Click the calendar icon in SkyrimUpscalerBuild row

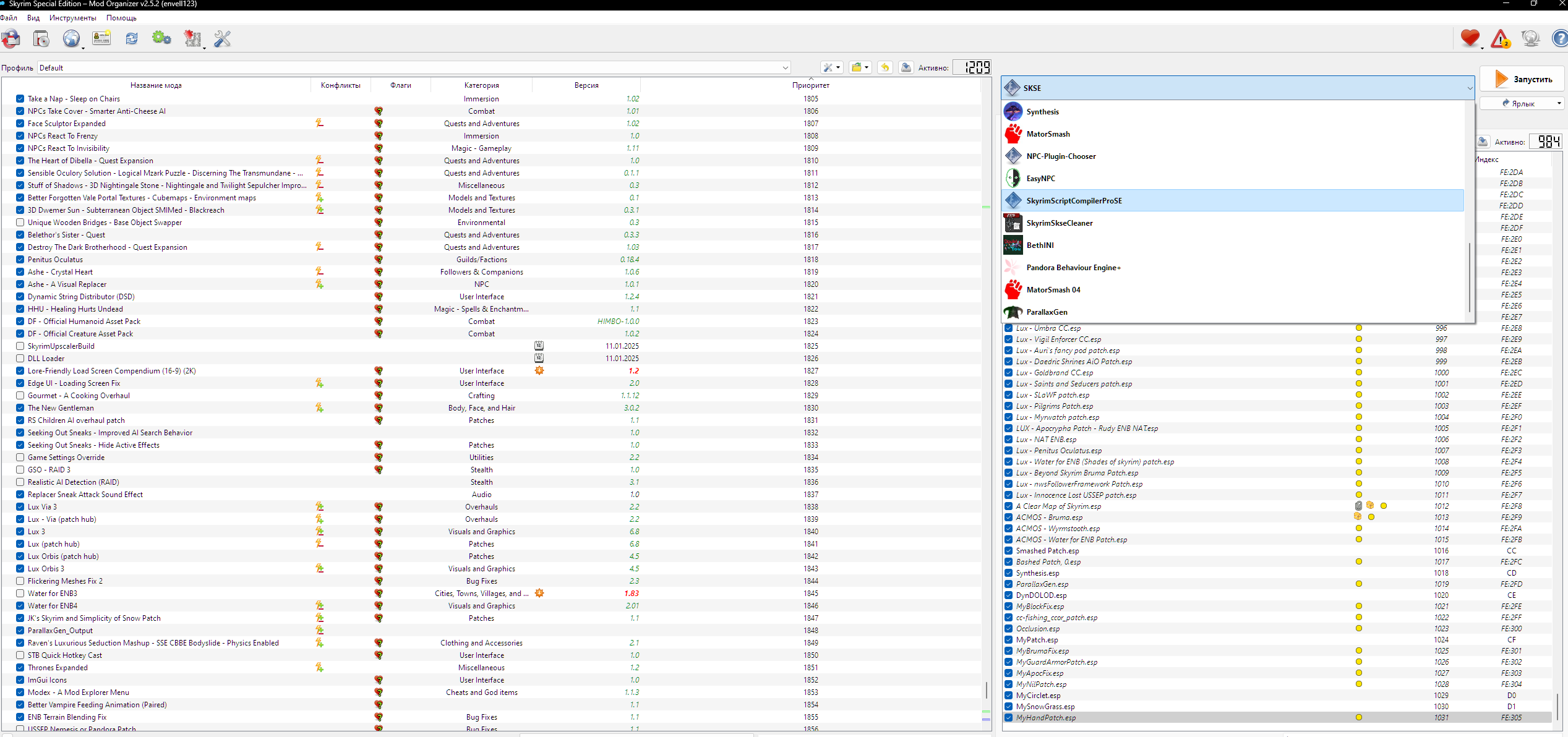539,346
